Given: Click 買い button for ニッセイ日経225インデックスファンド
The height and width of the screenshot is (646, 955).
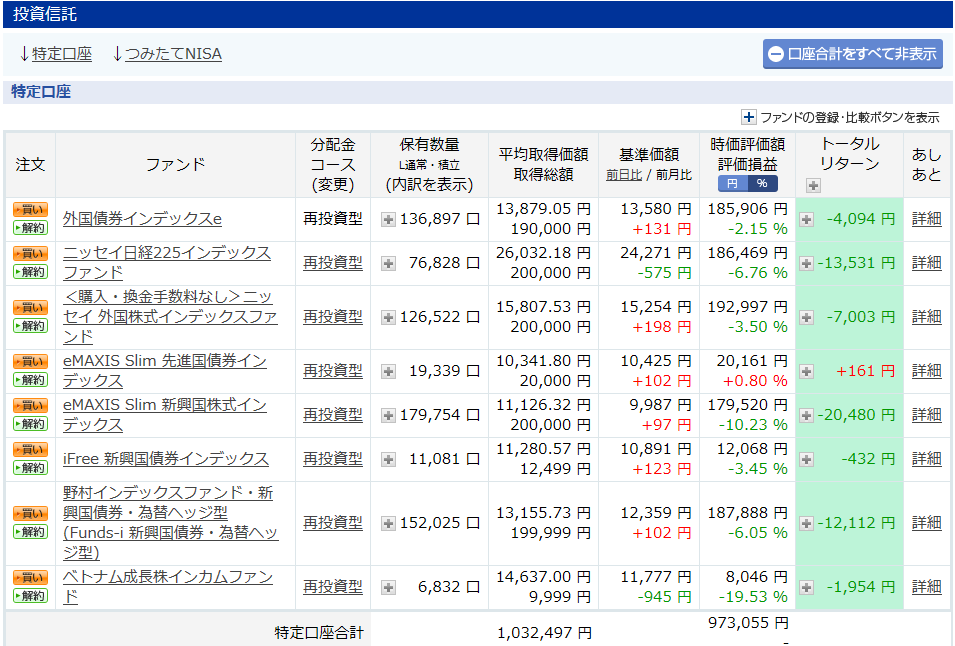Looking at the screenshot, I should (30, 253).
